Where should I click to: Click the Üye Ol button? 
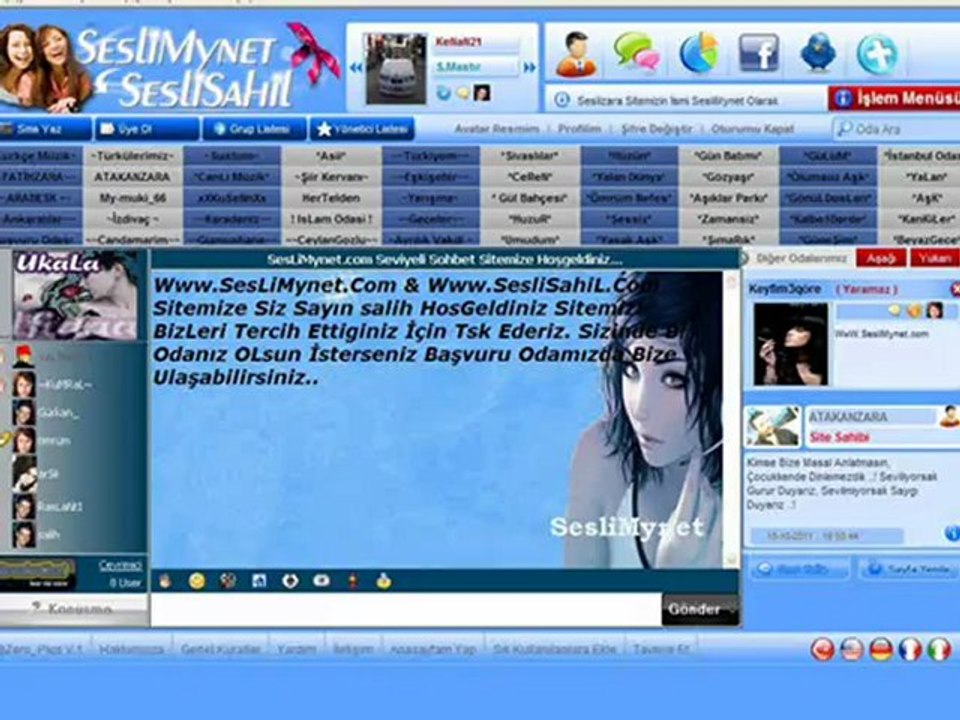click(147, 129)
